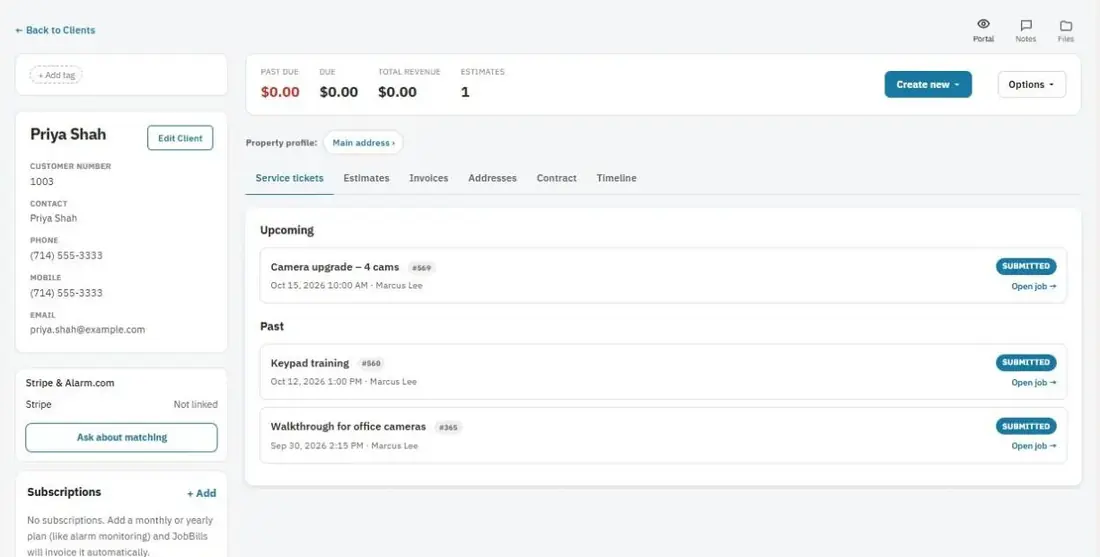Add a tag to the client

coord(56,75)
